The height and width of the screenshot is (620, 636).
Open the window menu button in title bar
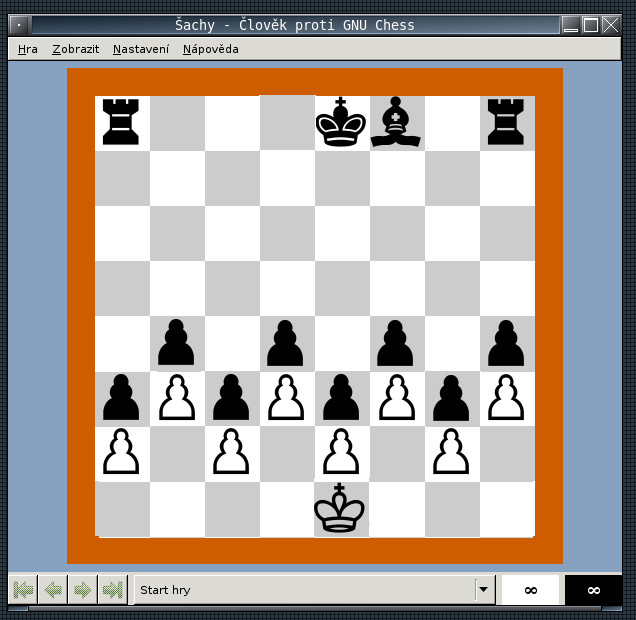(x=19, y=25)
